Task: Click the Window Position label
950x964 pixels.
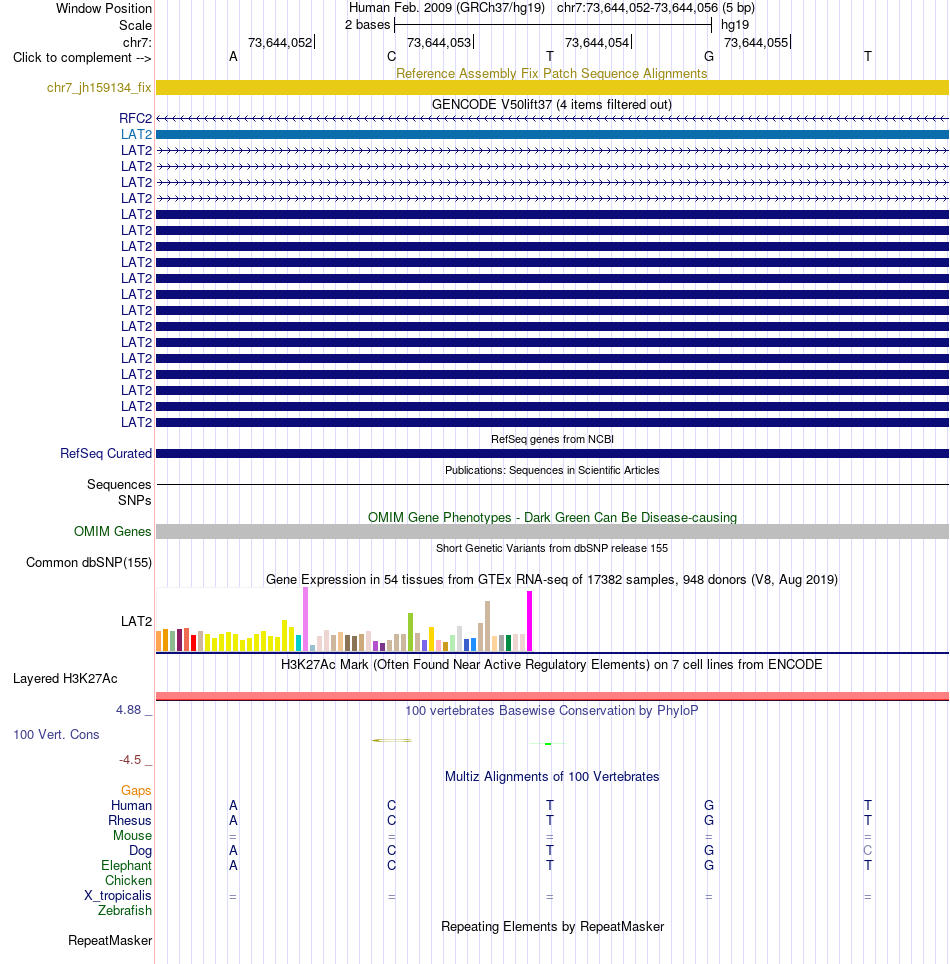Action: pos(104,9)
